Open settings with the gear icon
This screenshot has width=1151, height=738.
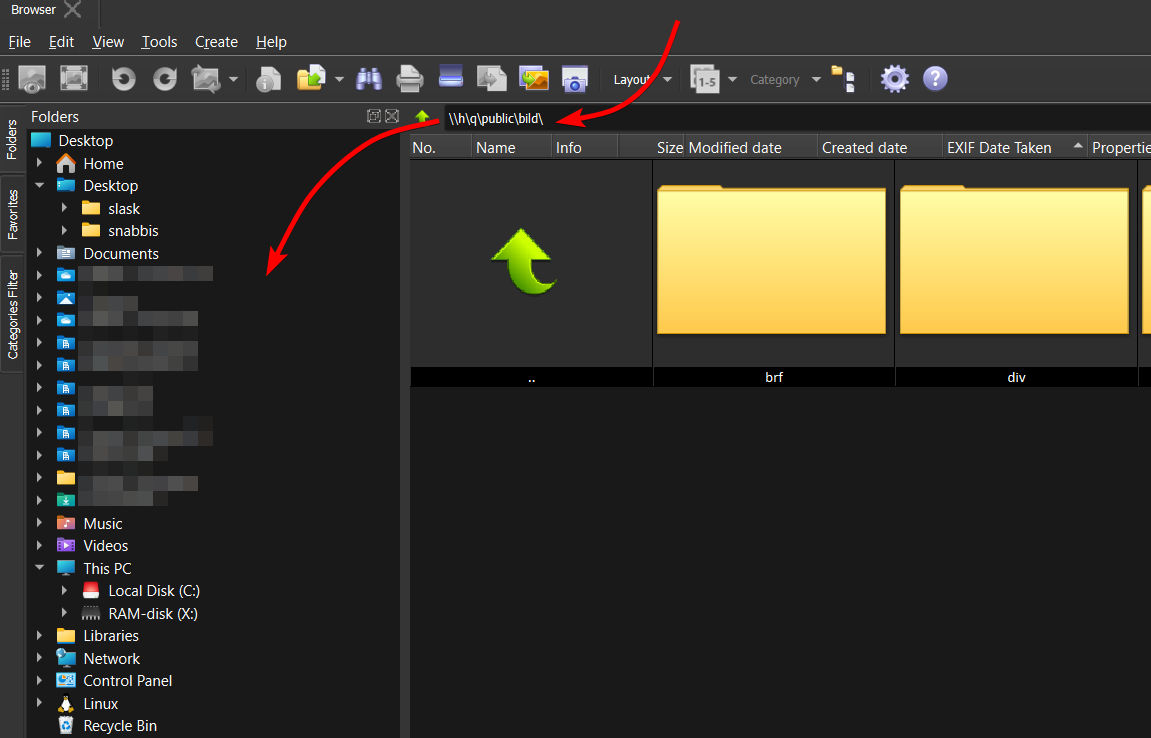894,79
